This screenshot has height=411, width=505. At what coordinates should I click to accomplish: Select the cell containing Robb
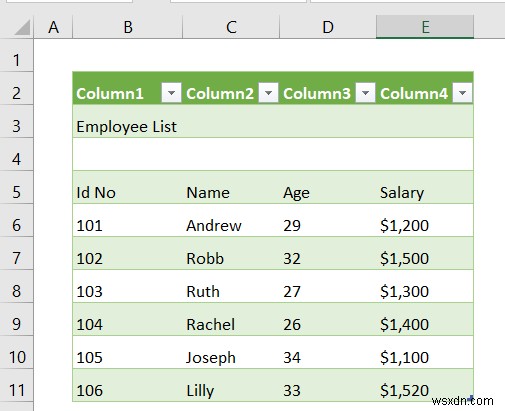point(231,253)
